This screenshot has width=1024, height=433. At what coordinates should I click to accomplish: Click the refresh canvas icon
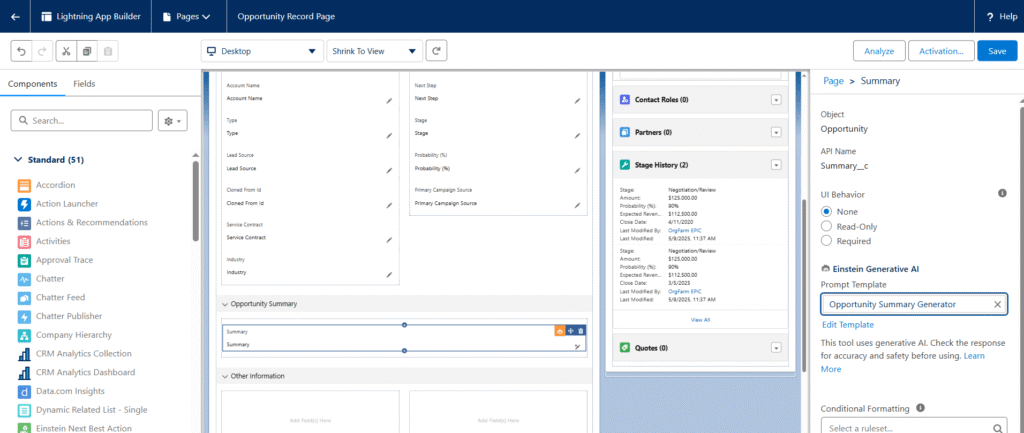click(436, 51)
